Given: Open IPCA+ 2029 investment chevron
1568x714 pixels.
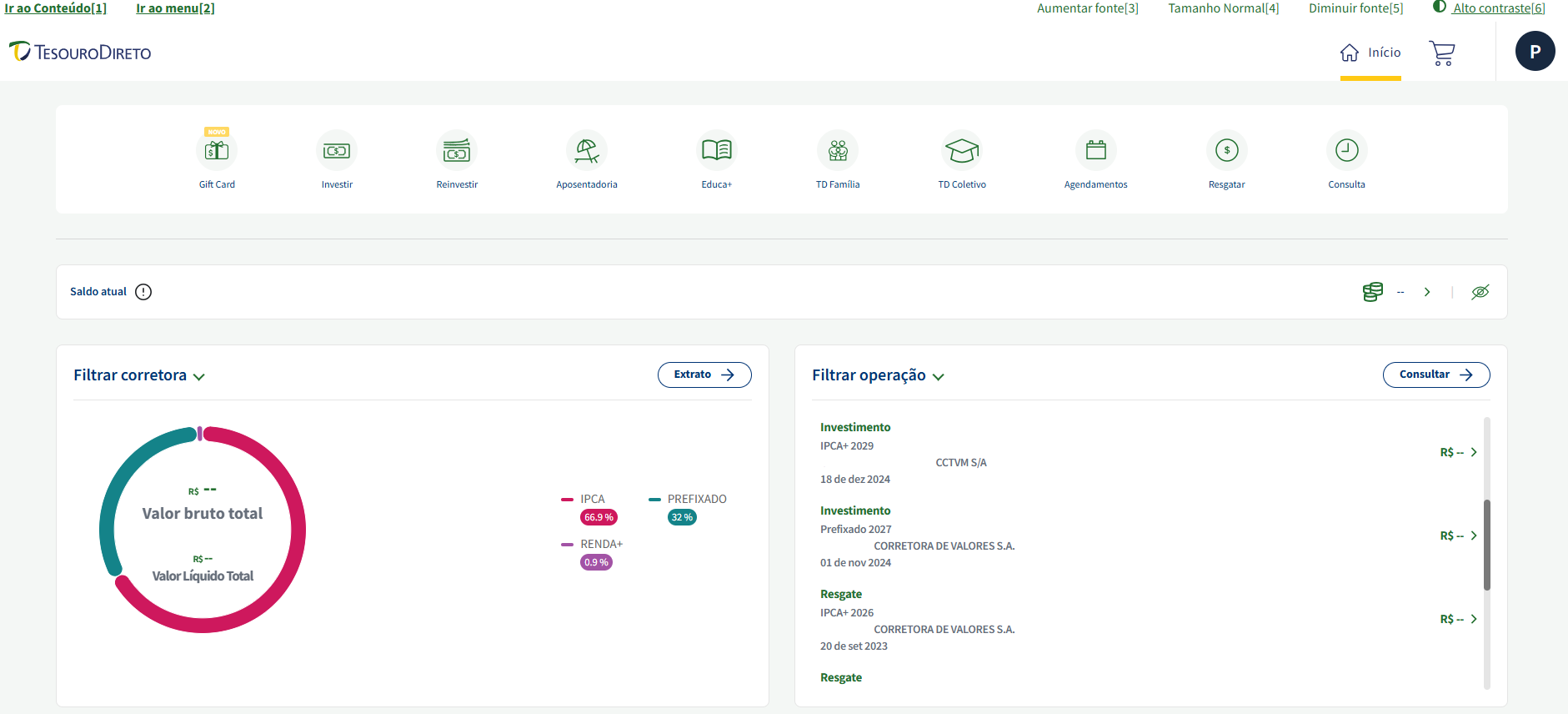Looking at the screenshot, I should point(1474,452).
